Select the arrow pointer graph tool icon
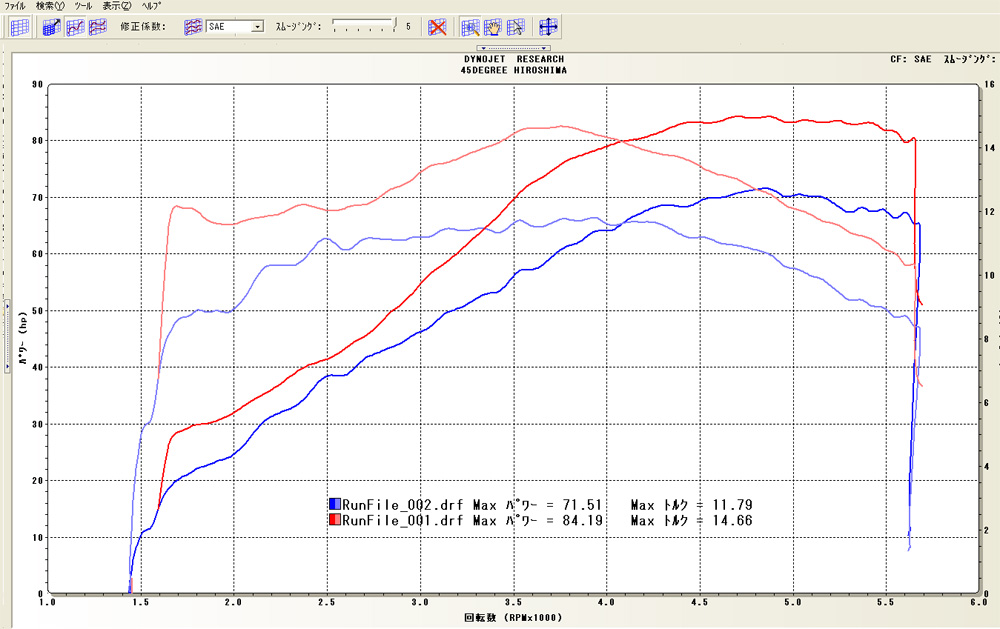The height and width of the screenshot is (629, 1000). [515, 27]
